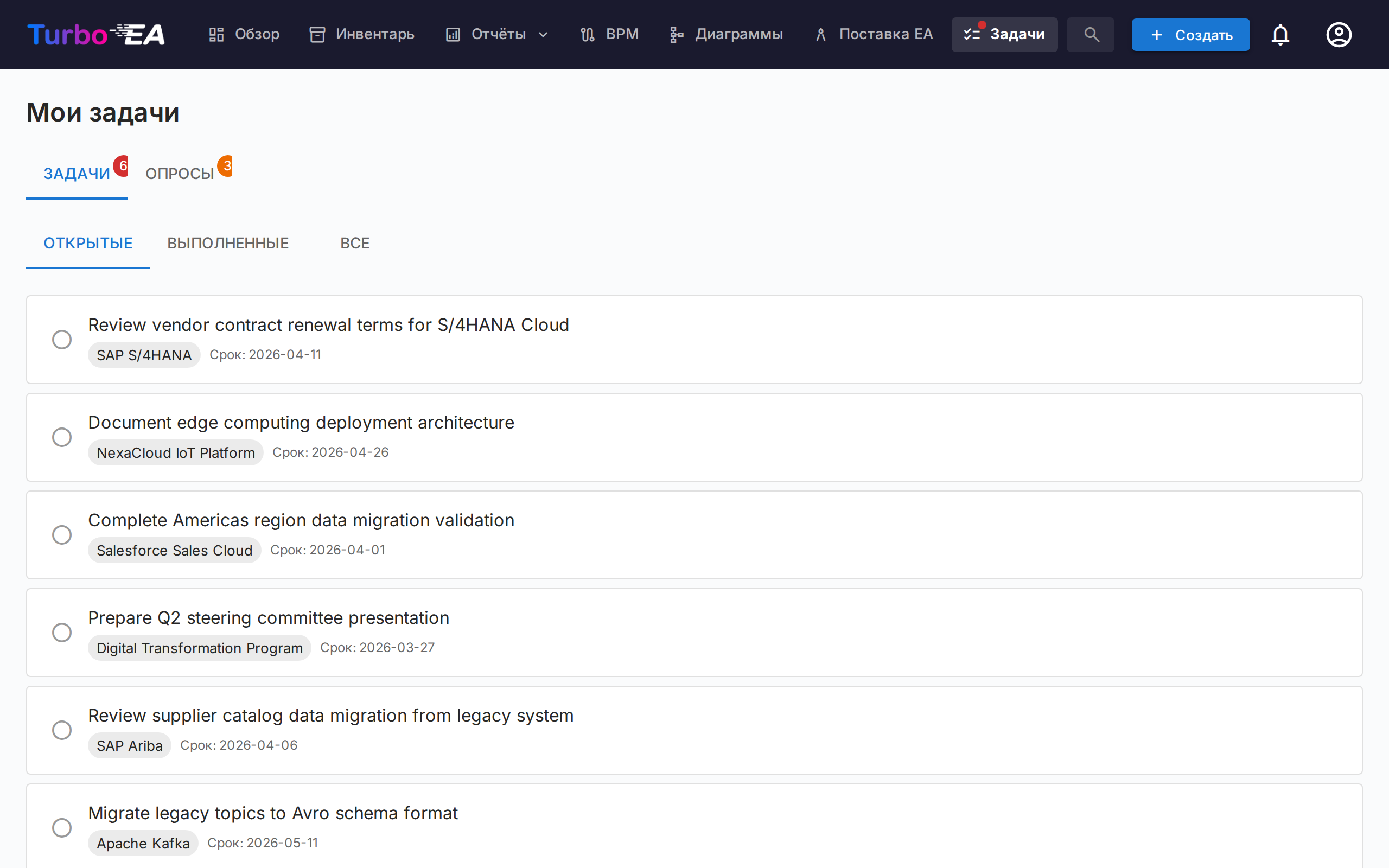Viewport: 1389px width, 868px height.
Task: Complete the Q2 steering committee task
Action: pos(62,632)
